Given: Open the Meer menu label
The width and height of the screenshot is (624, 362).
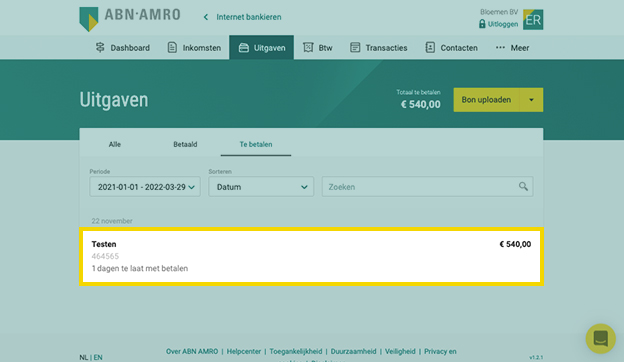Looking at the screenshot, I should point(520,48).
